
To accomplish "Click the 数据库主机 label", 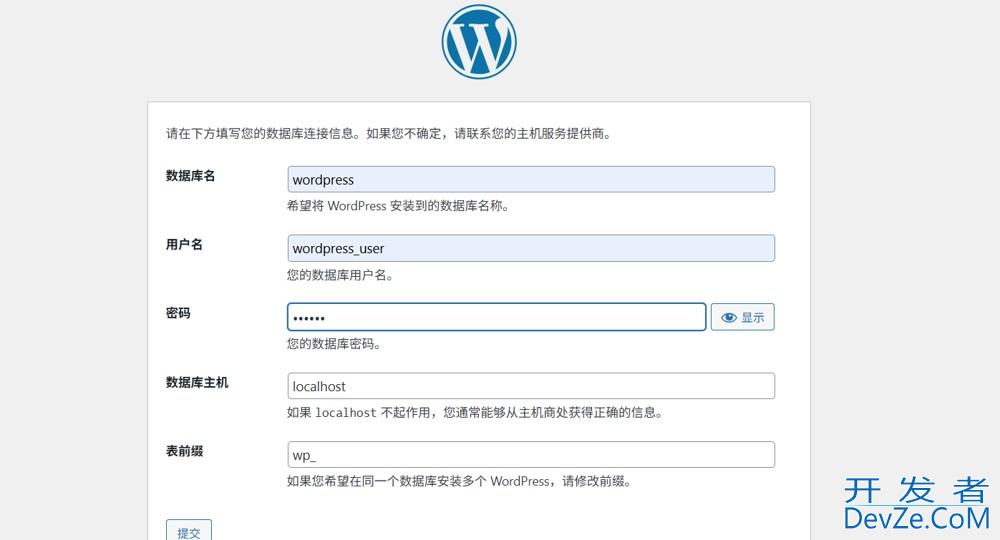I will coord(196,382).
